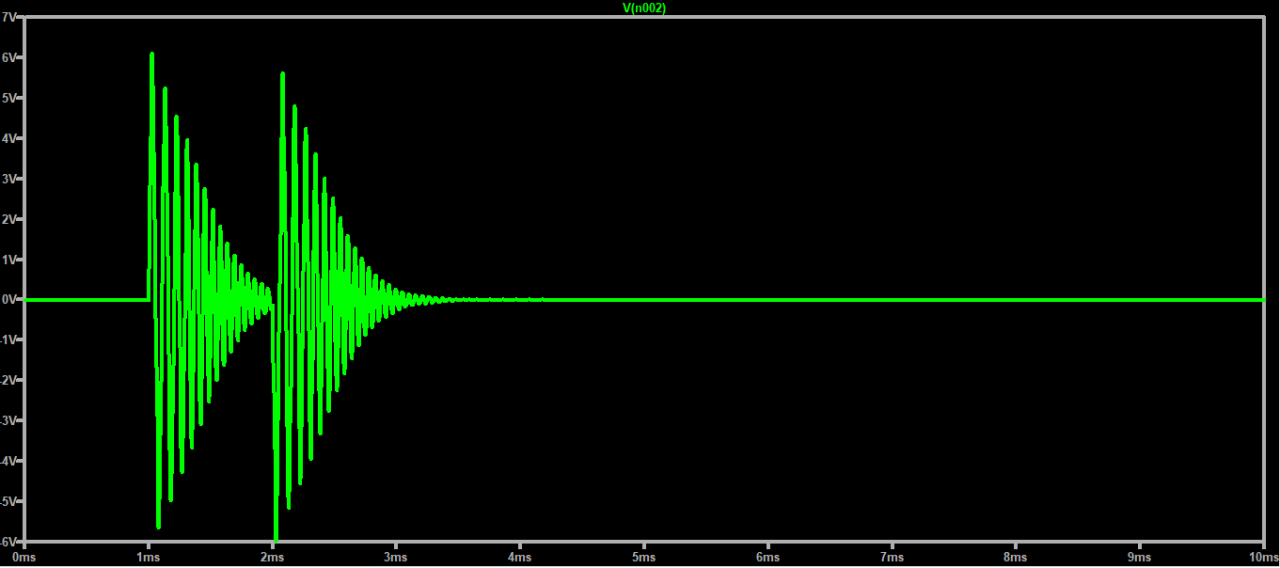1280x568 pixels.
Task: Select the 6V vertical axis label
Action: [9, 58]
